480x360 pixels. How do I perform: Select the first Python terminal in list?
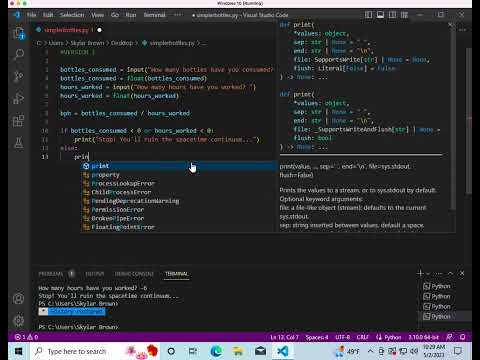pos(445,286)
